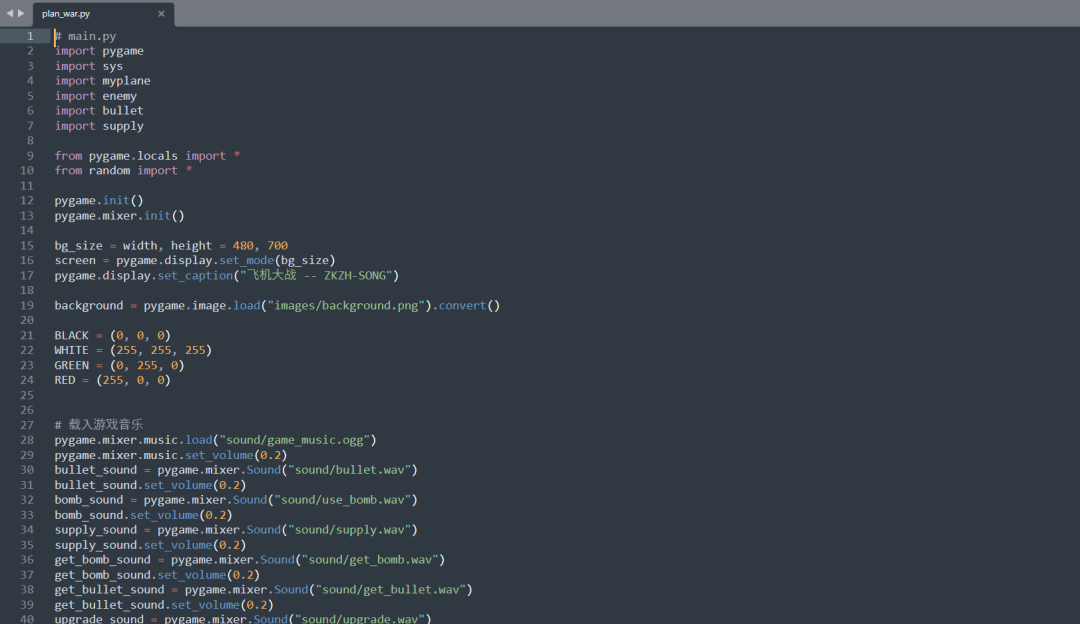Click line number 28 in the gutter
The height and width of the screenshot is (624, 1080).
[x=27, y=439]
